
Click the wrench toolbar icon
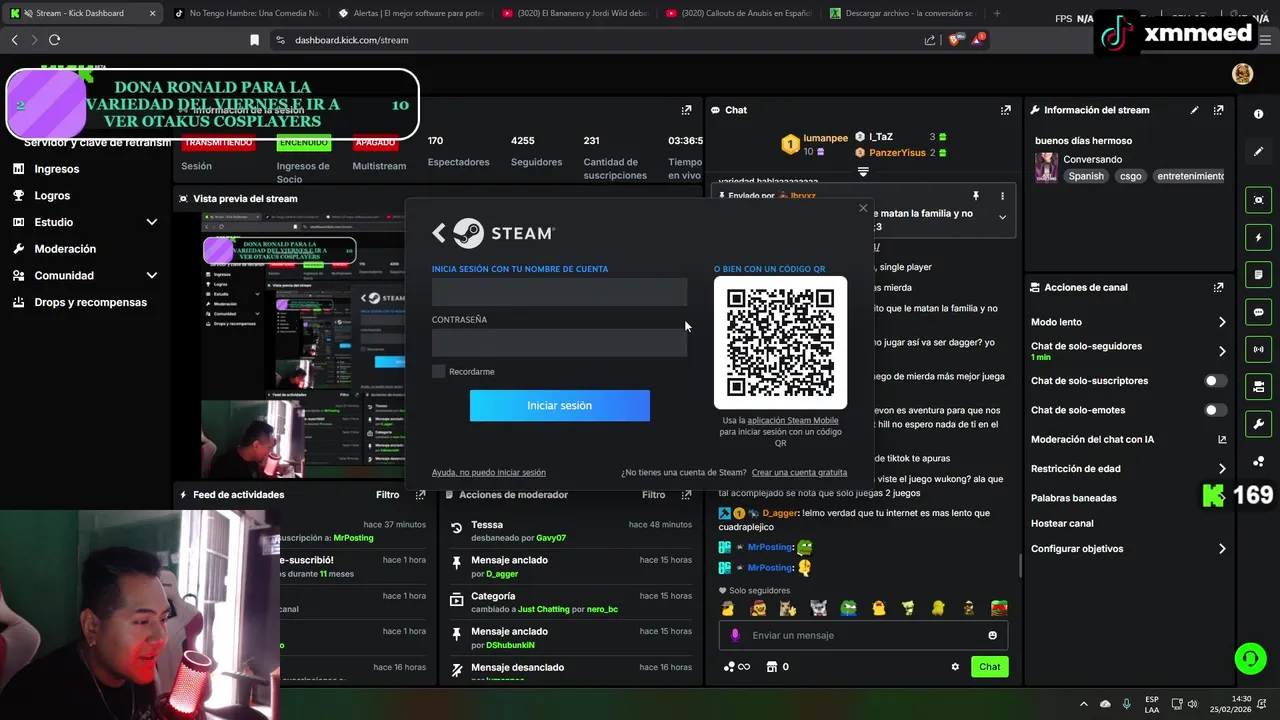click(x=1258, y=424)
